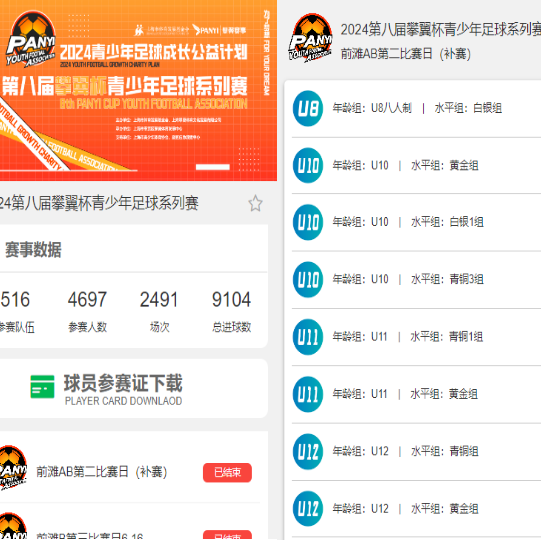Open the tournament banner image
The image size is (541, 541).
pyautogui.click(x=138, y=90)
